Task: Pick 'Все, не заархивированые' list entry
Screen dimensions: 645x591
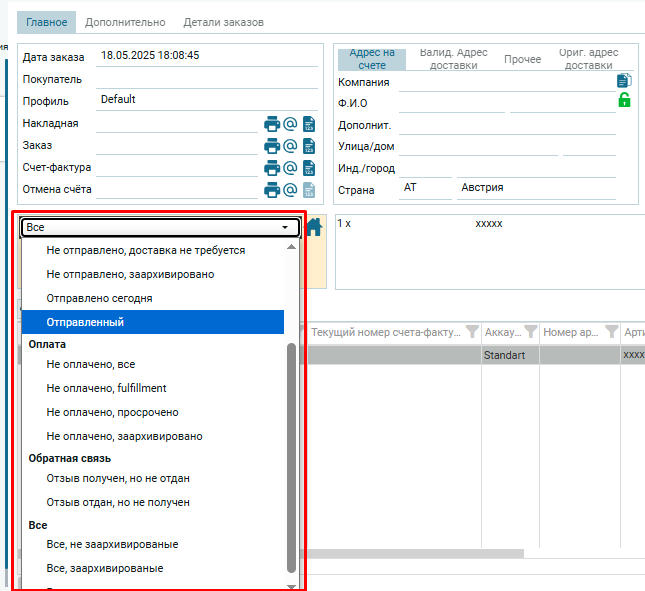Action: click(x=112, y=544)
